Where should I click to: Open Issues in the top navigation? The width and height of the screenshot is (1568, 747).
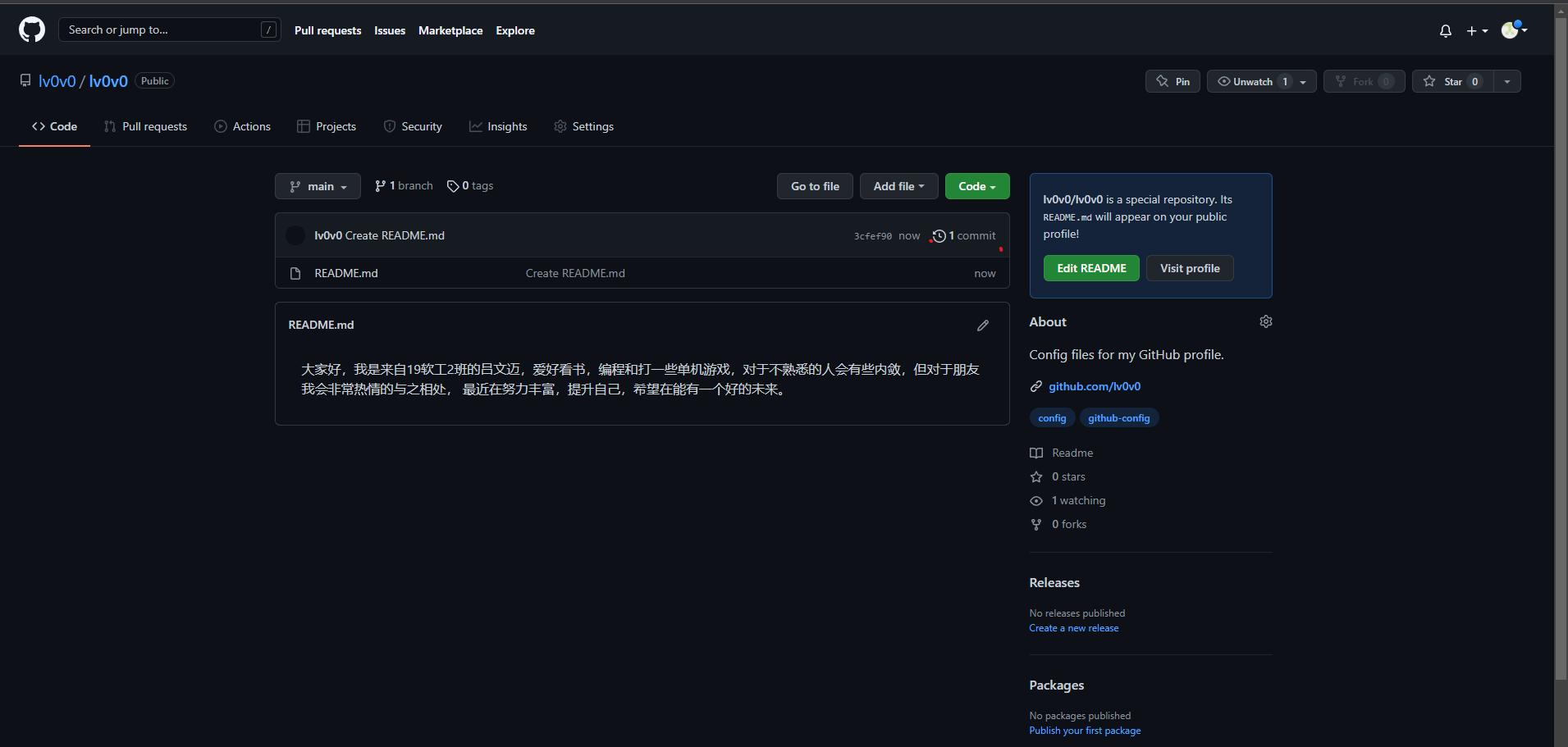[x=390, y=30]
